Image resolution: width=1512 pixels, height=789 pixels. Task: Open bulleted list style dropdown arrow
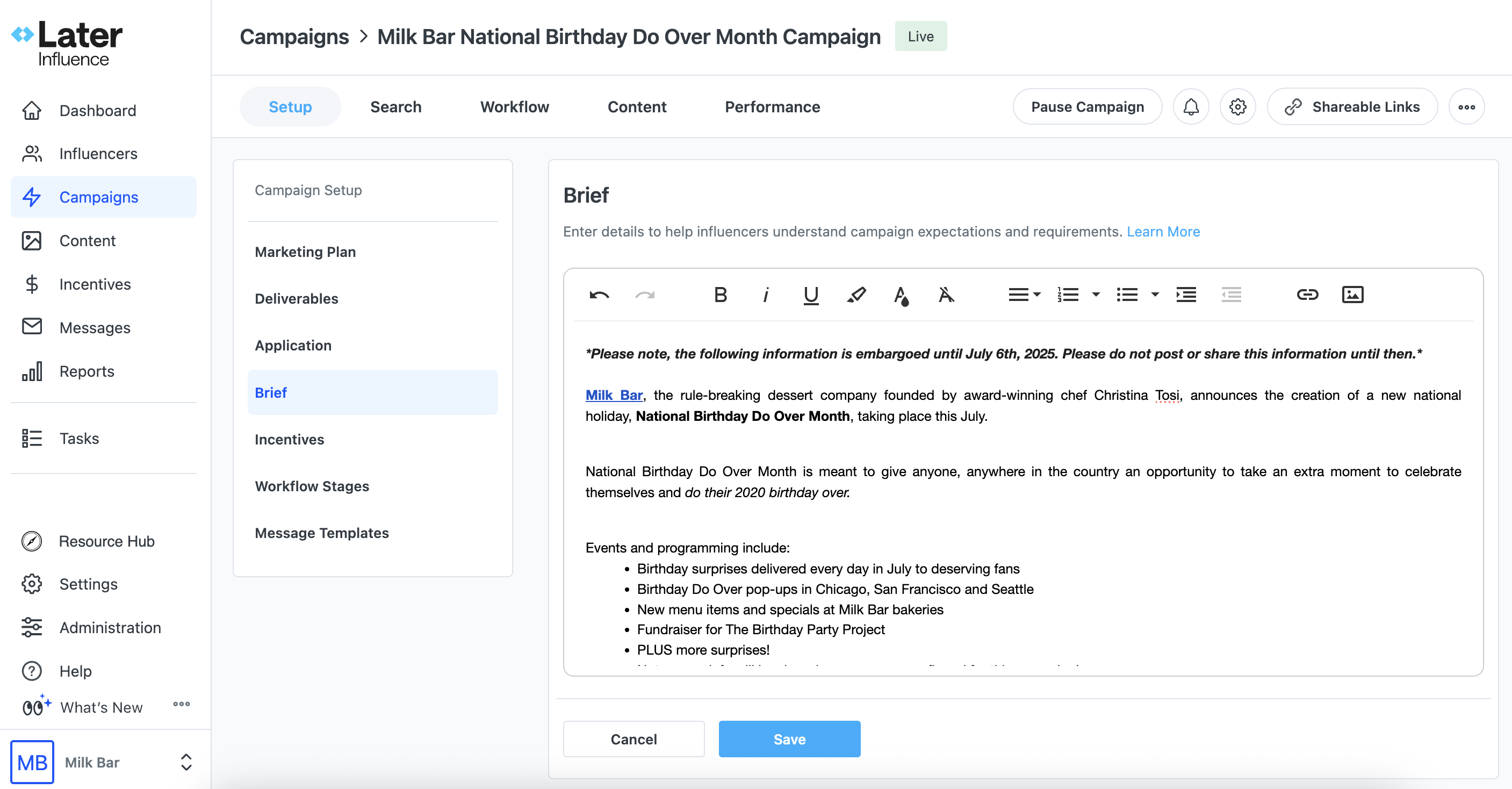[x=1155, y=295]
